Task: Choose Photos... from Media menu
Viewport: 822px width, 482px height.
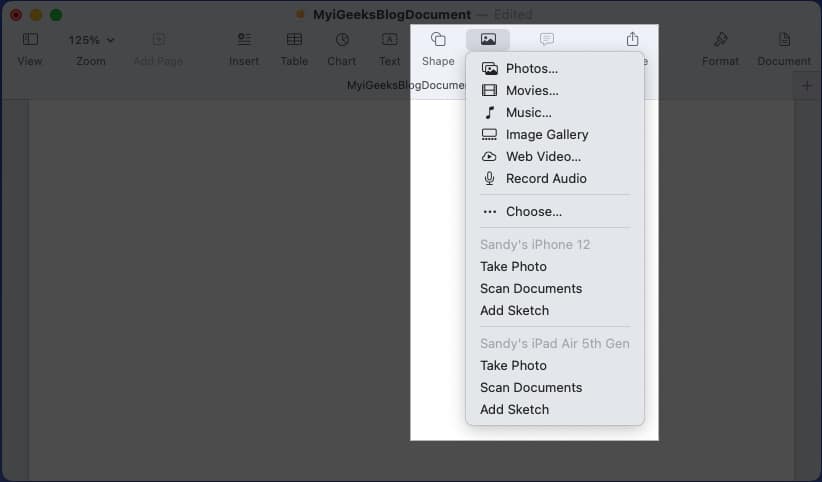Action: coord(555,69)
